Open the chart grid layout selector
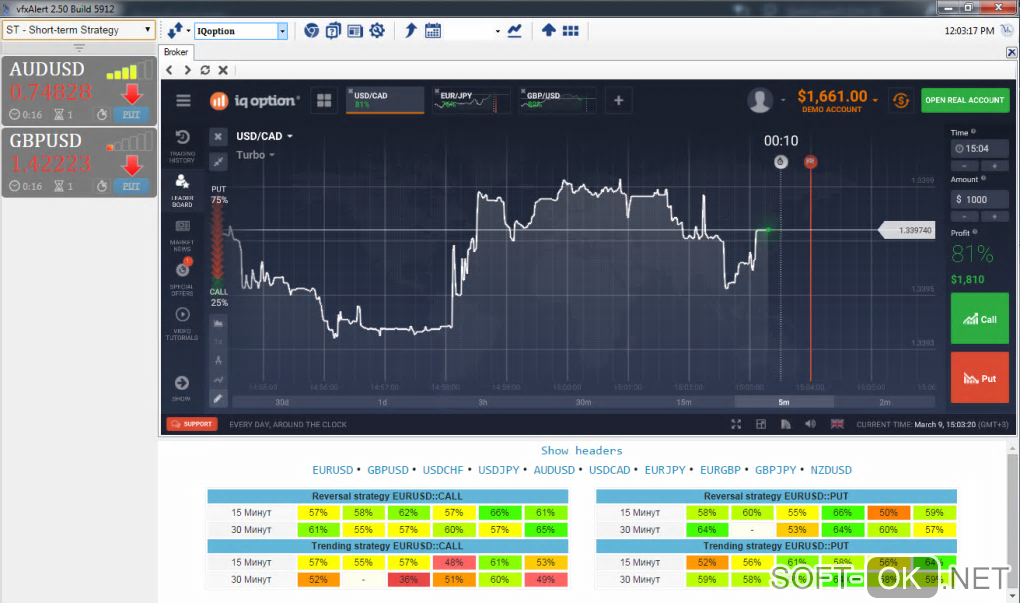1020x603 pixels. click(324, 100)
